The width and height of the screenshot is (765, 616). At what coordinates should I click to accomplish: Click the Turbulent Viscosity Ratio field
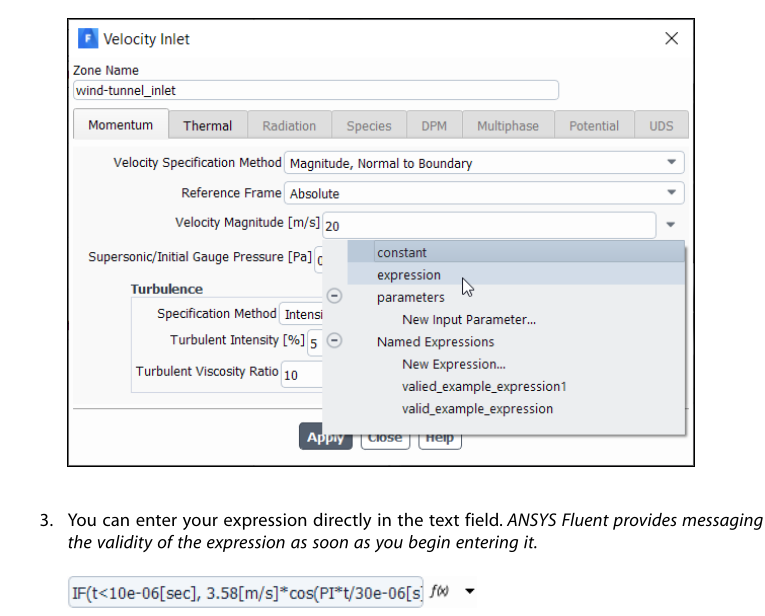click(302, 375)
